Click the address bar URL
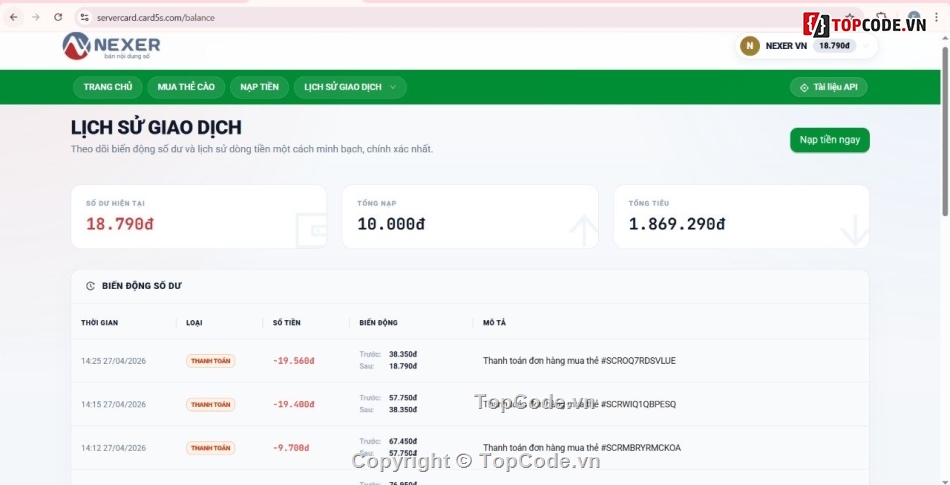 pos(156,18)
